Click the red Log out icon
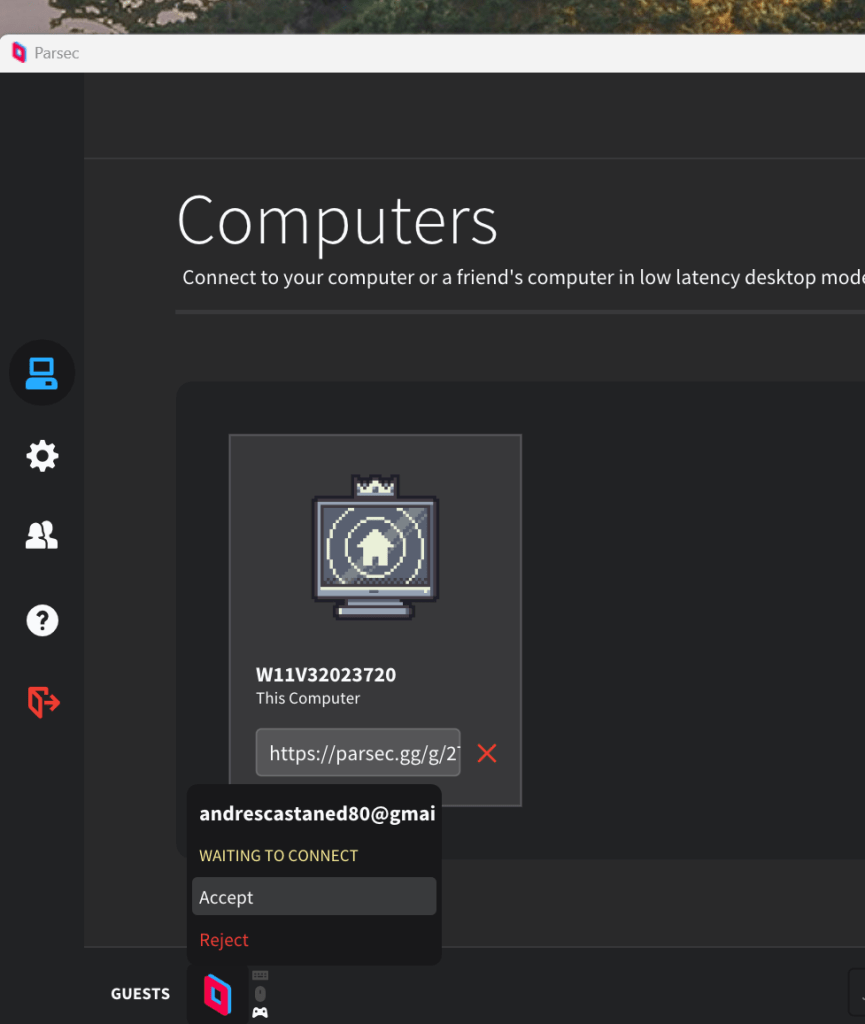Image resolution: width=865 pixels, height=1024 pixels. coord(43,703)
